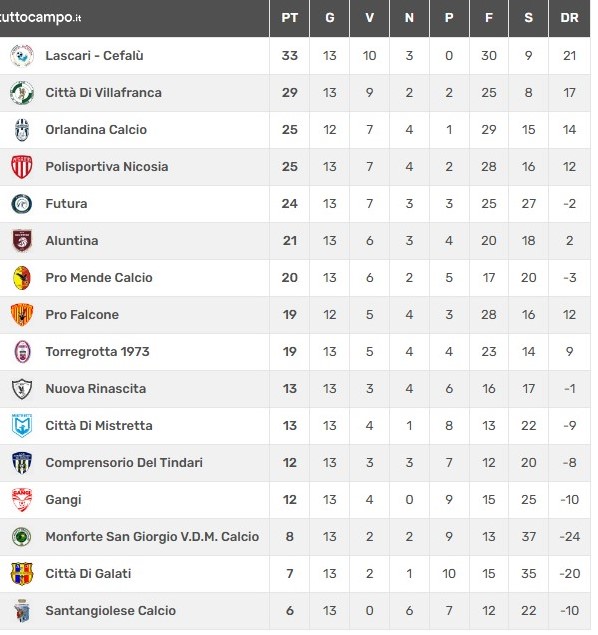Viewport: 598px width, 635px height.
Task: Click the Lascari - Cefalù team crest
Action: pos(22,56)
